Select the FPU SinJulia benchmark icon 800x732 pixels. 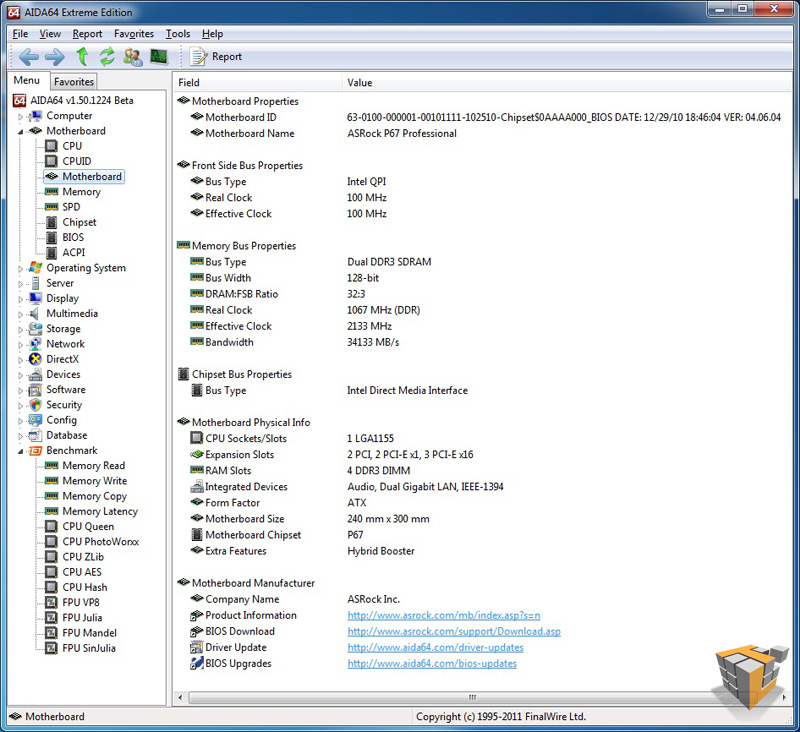coord(51,648)
